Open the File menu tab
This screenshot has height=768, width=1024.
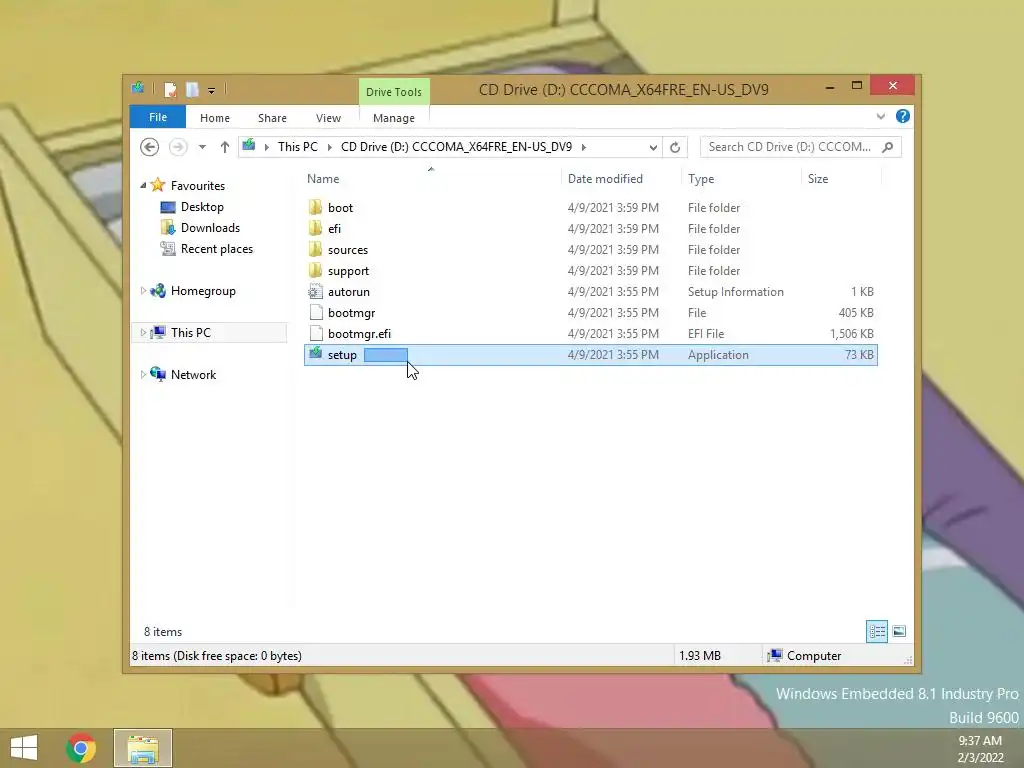coord(158,118)
